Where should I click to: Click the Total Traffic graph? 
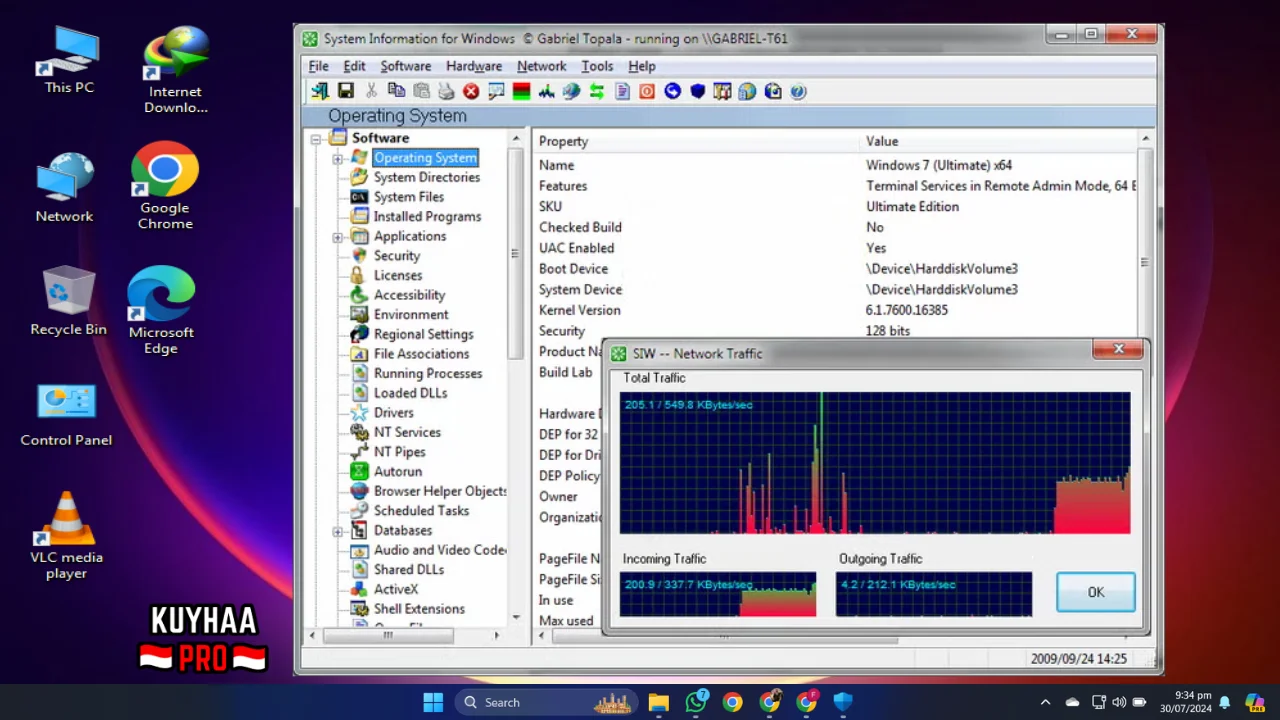tap(875, 463)
